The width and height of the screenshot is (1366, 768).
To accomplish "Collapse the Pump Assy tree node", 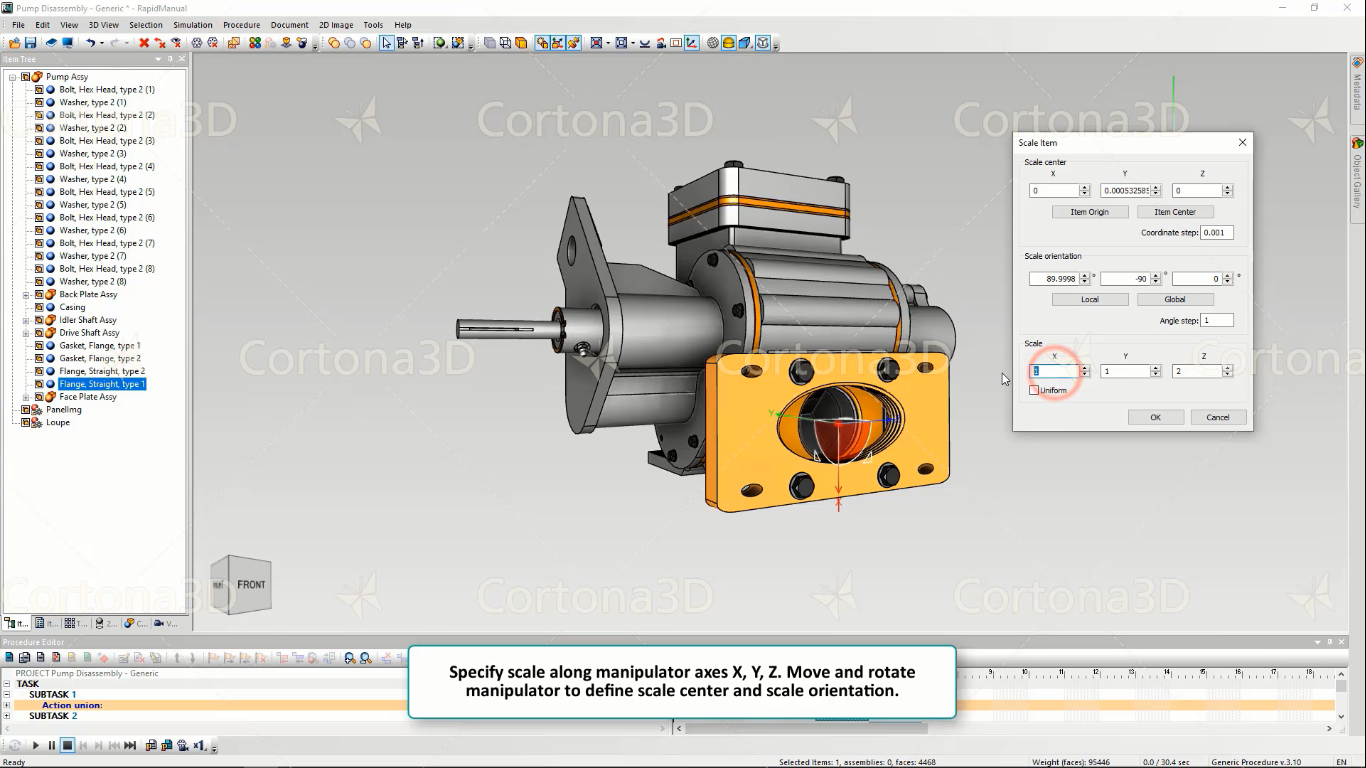I will tap(13, 76).
